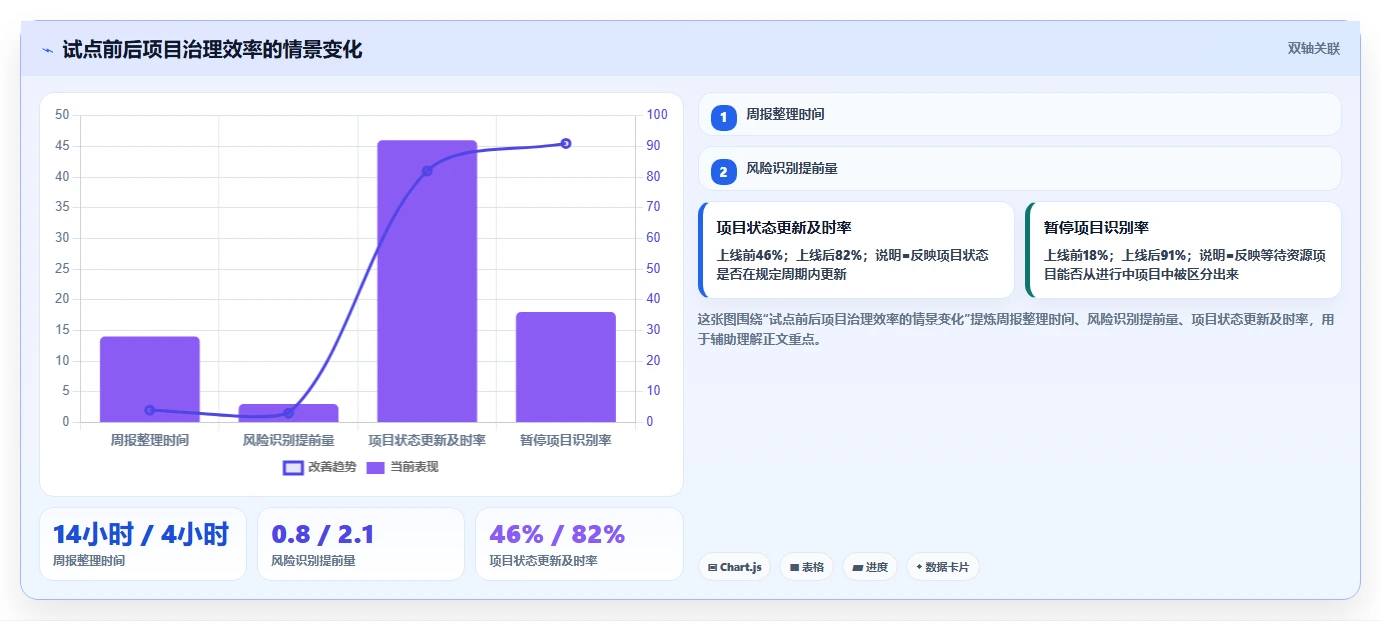The width and height of the screenshot is (1381, 621).
Task: Select the 风险识别提前量 list row
Action: pyautogui.click(x=1019, y=169)
